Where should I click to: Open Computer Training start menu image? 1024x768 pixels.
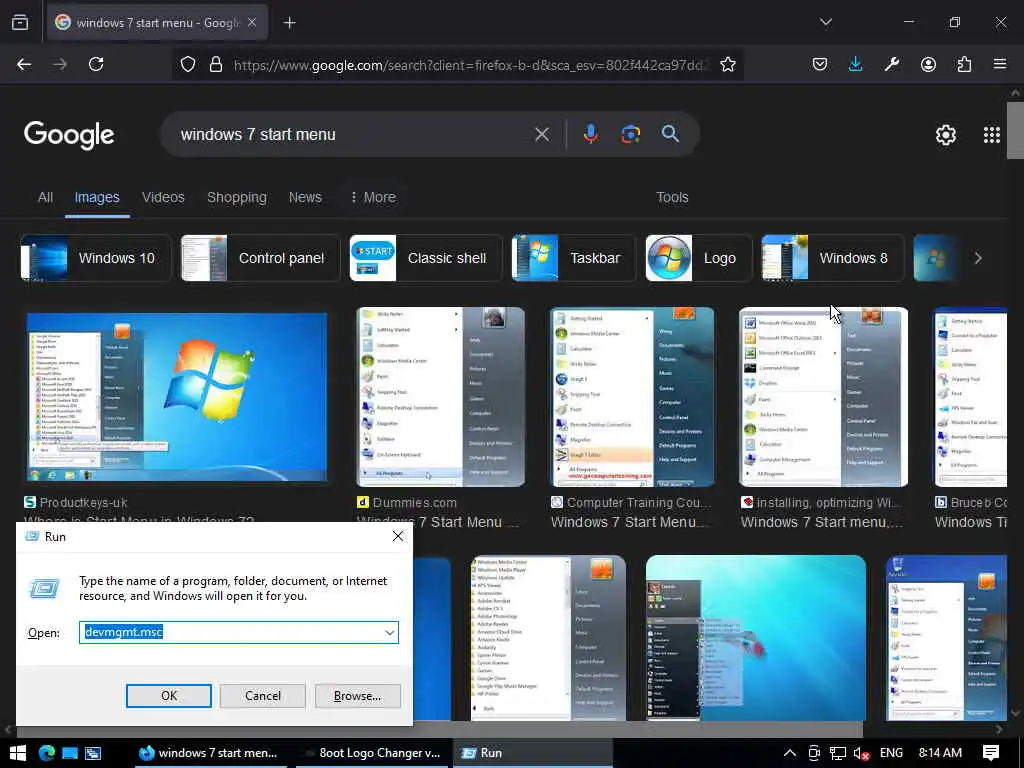click(x=632, y=397)
